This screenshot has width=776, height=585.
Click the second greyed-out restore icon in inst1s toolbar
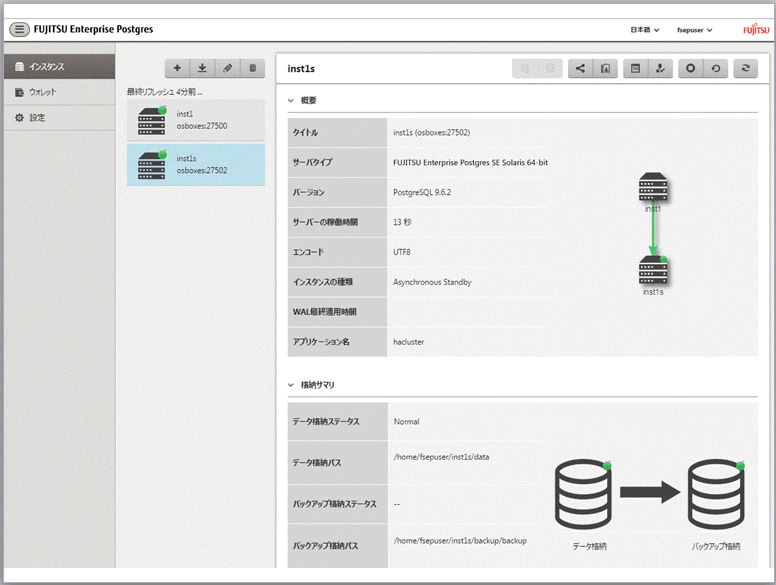click(550, 68)
